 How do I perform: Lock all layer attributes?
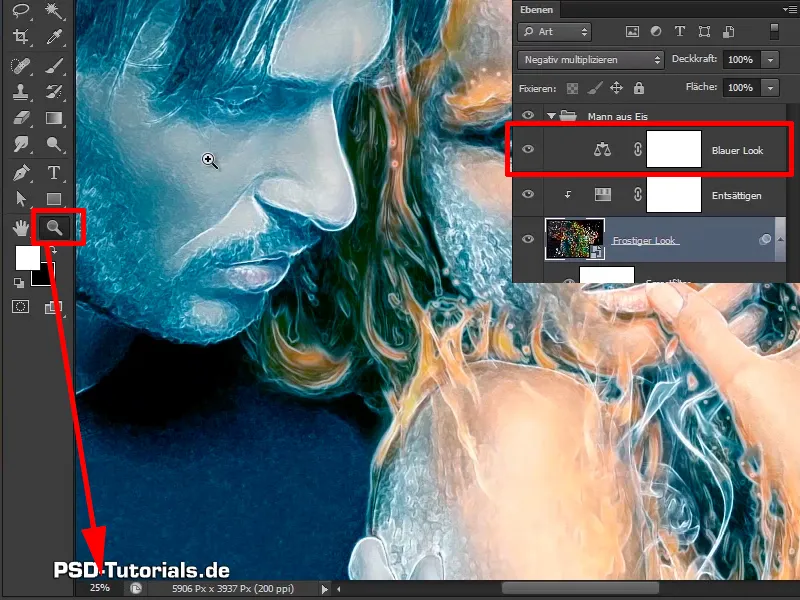(638, 88)
